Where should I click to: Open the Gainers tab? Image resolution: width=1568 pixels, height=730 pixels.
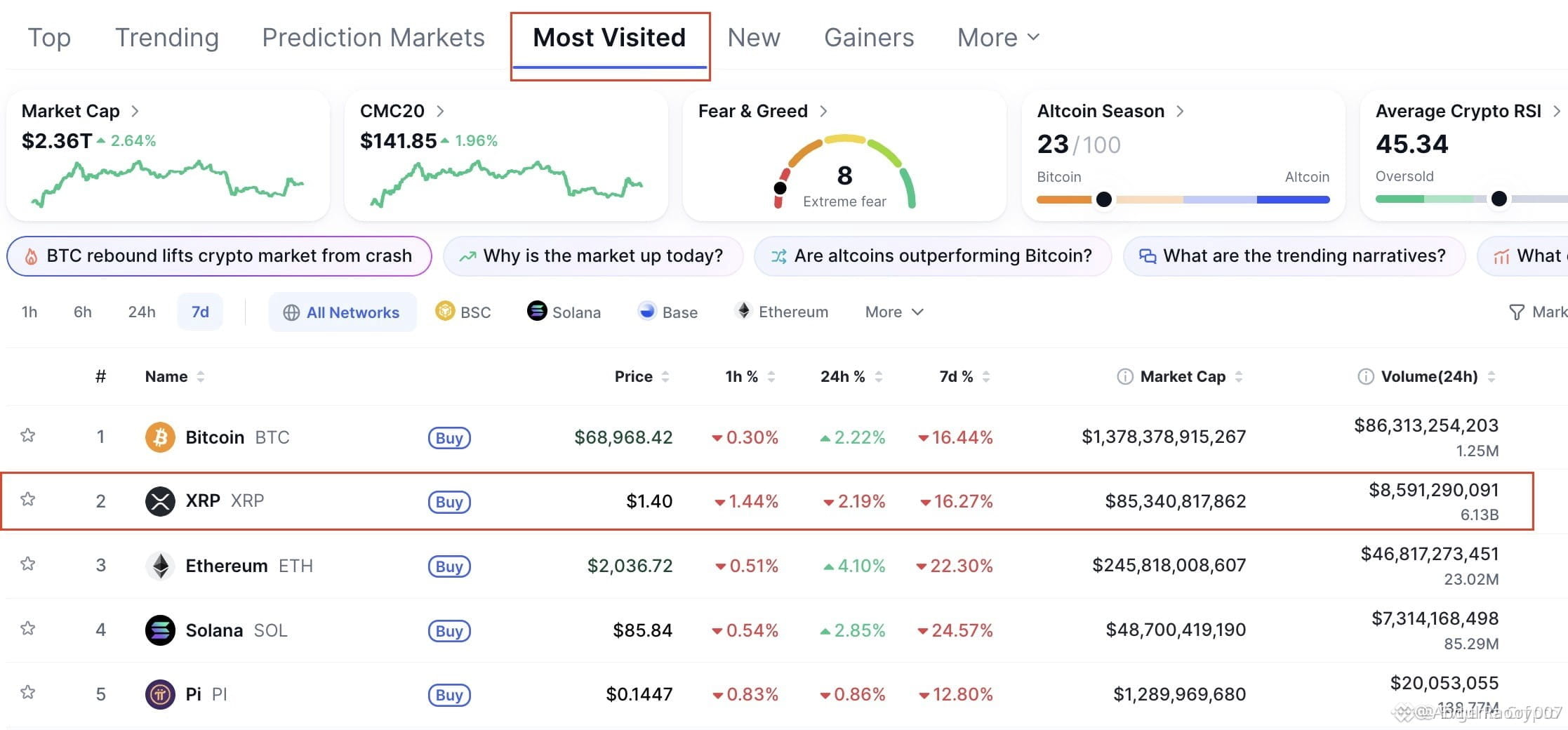pyautogui.click(x=869, y=37)
